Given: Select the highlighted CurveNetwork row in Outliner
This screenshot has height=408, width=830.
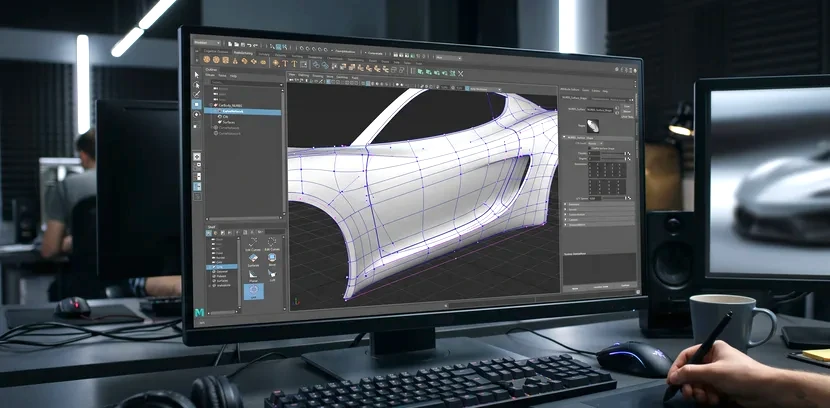Looking at the screenshot, I should tap(242, 111).
